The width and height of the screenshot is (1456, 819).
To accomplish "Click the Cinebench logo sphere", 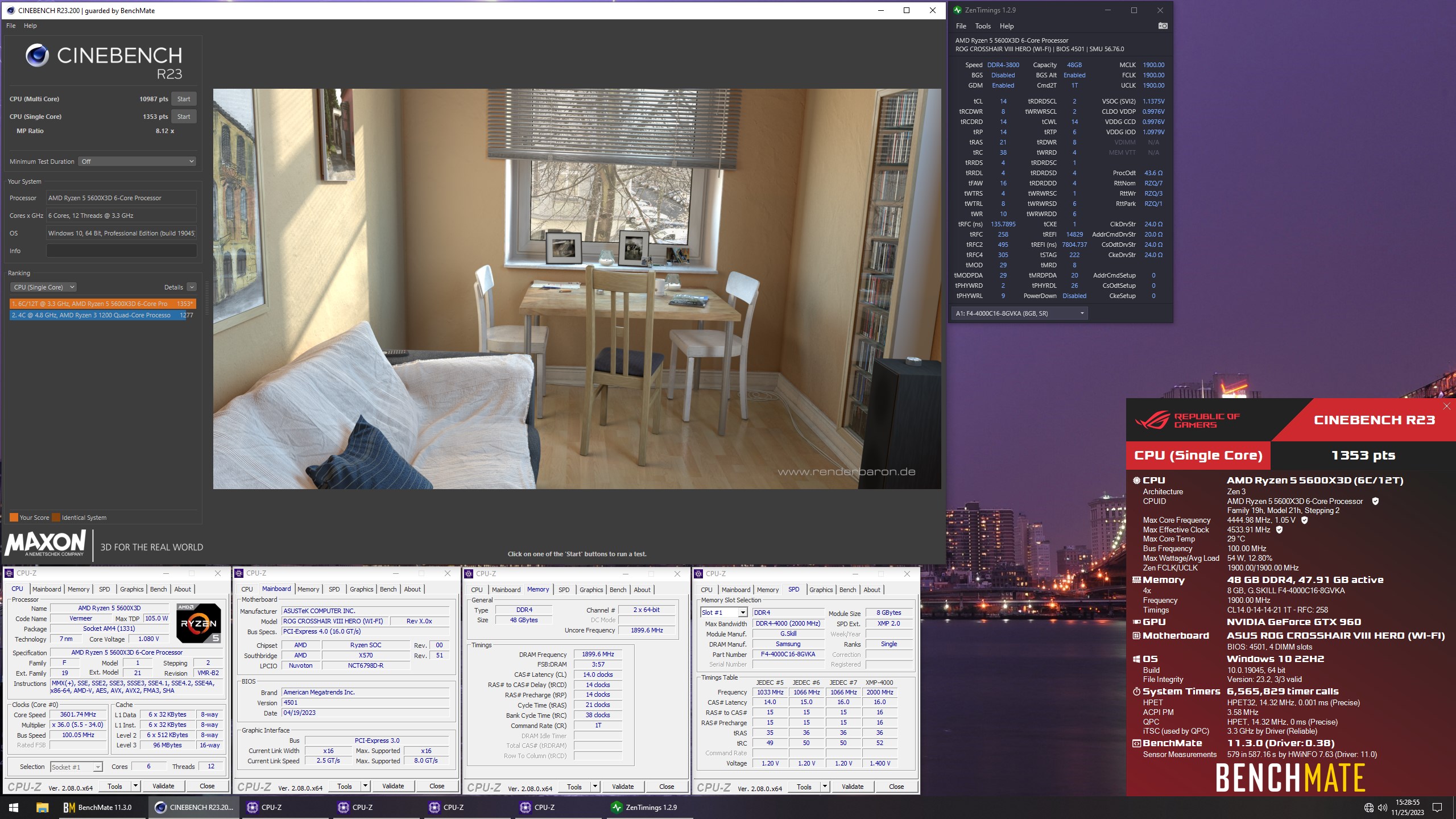I will point(38,55).
